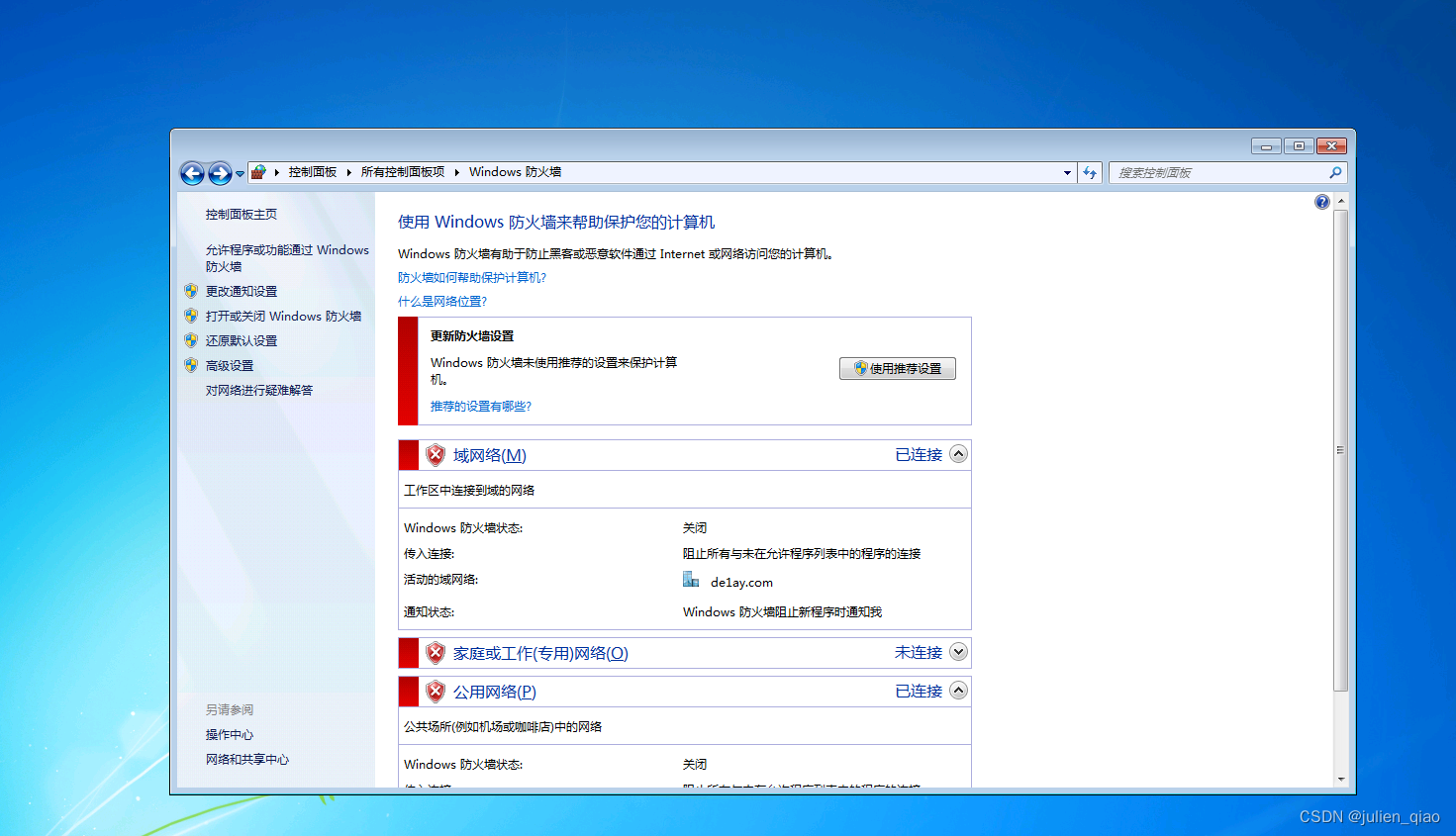Click 公共场所(例如机场或咖啡店)中的网络 description
The width and height of the screenshot is (1456, 836).
503,727
